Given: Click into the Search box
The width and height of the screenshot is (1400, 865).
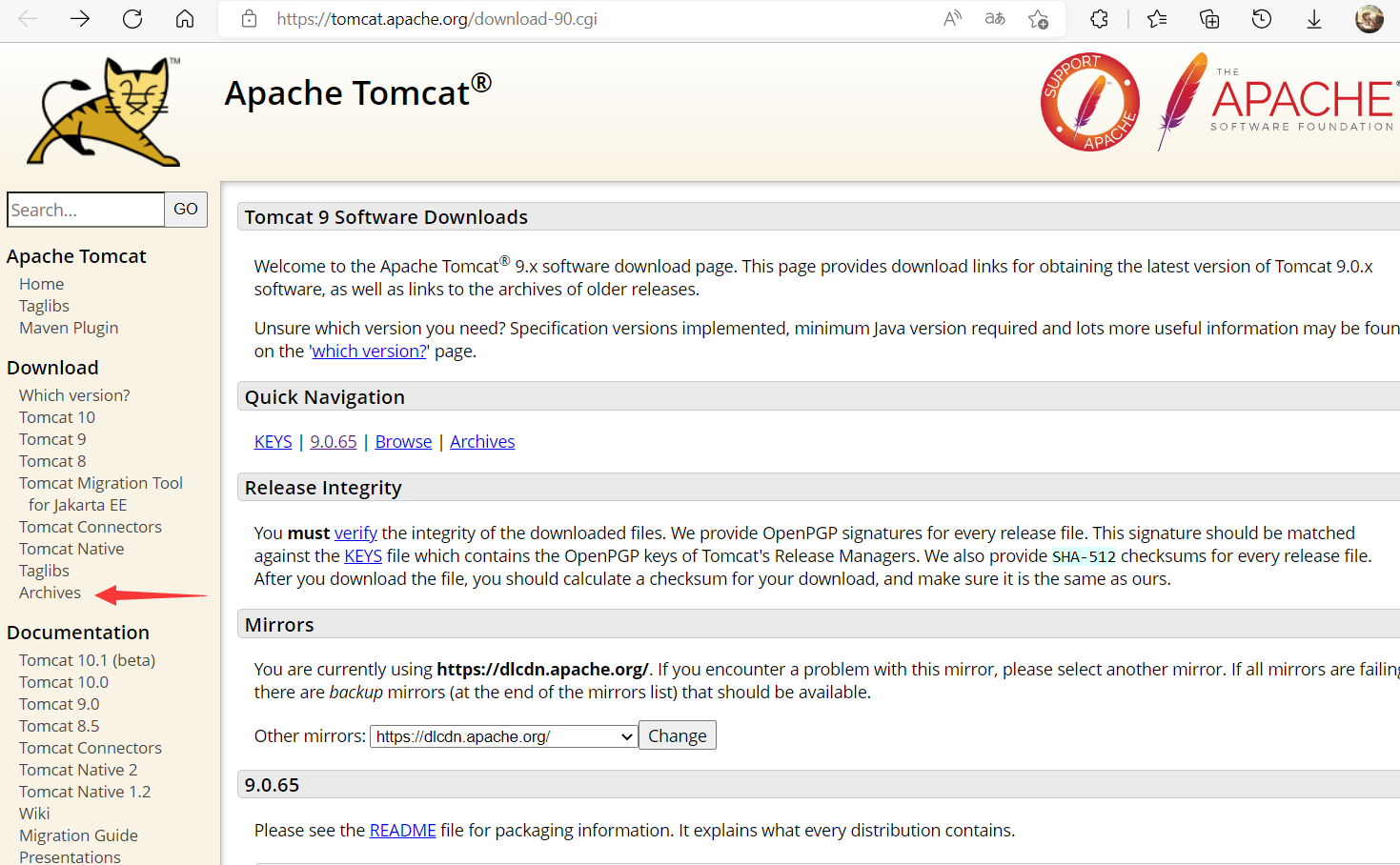Looking at the screenshot, I should [x=86, y=210].
